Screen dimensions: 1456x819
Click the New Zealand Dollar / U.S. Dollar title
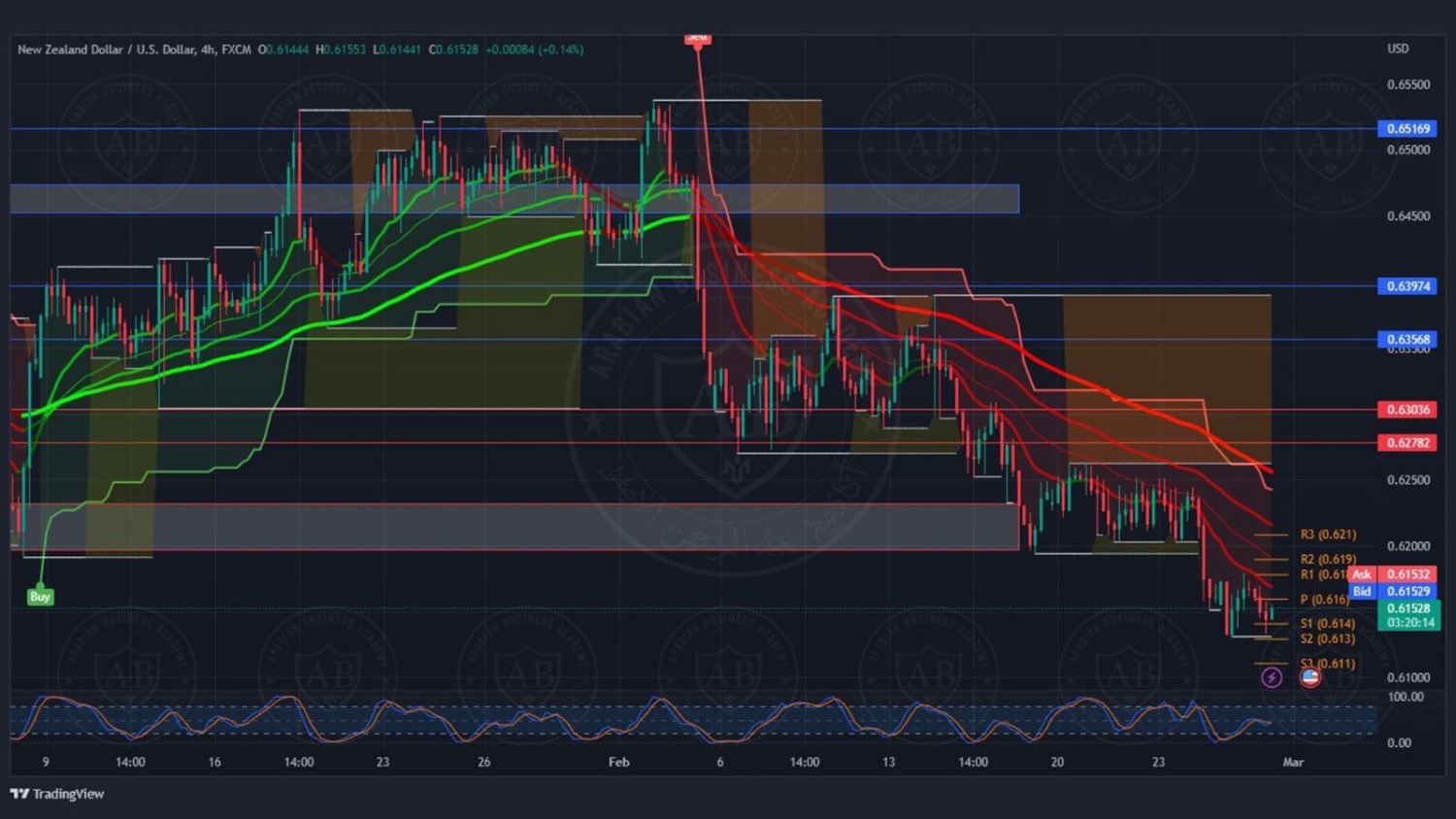[x=106, y=49]
